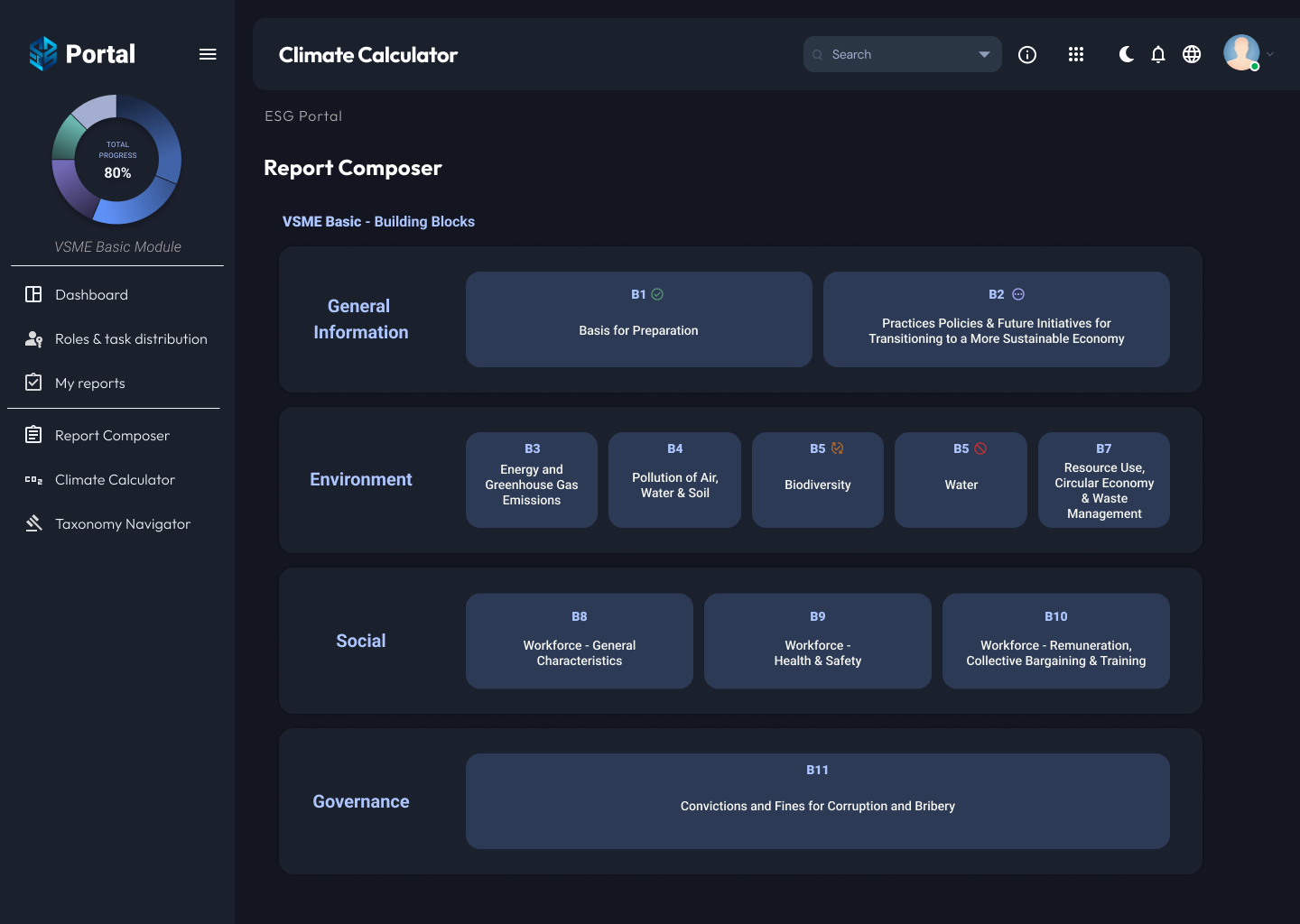This screenshot has height=924, width=1300.
Task: Toggle dark mode moon icon
Action: [x=1126, y=55]
